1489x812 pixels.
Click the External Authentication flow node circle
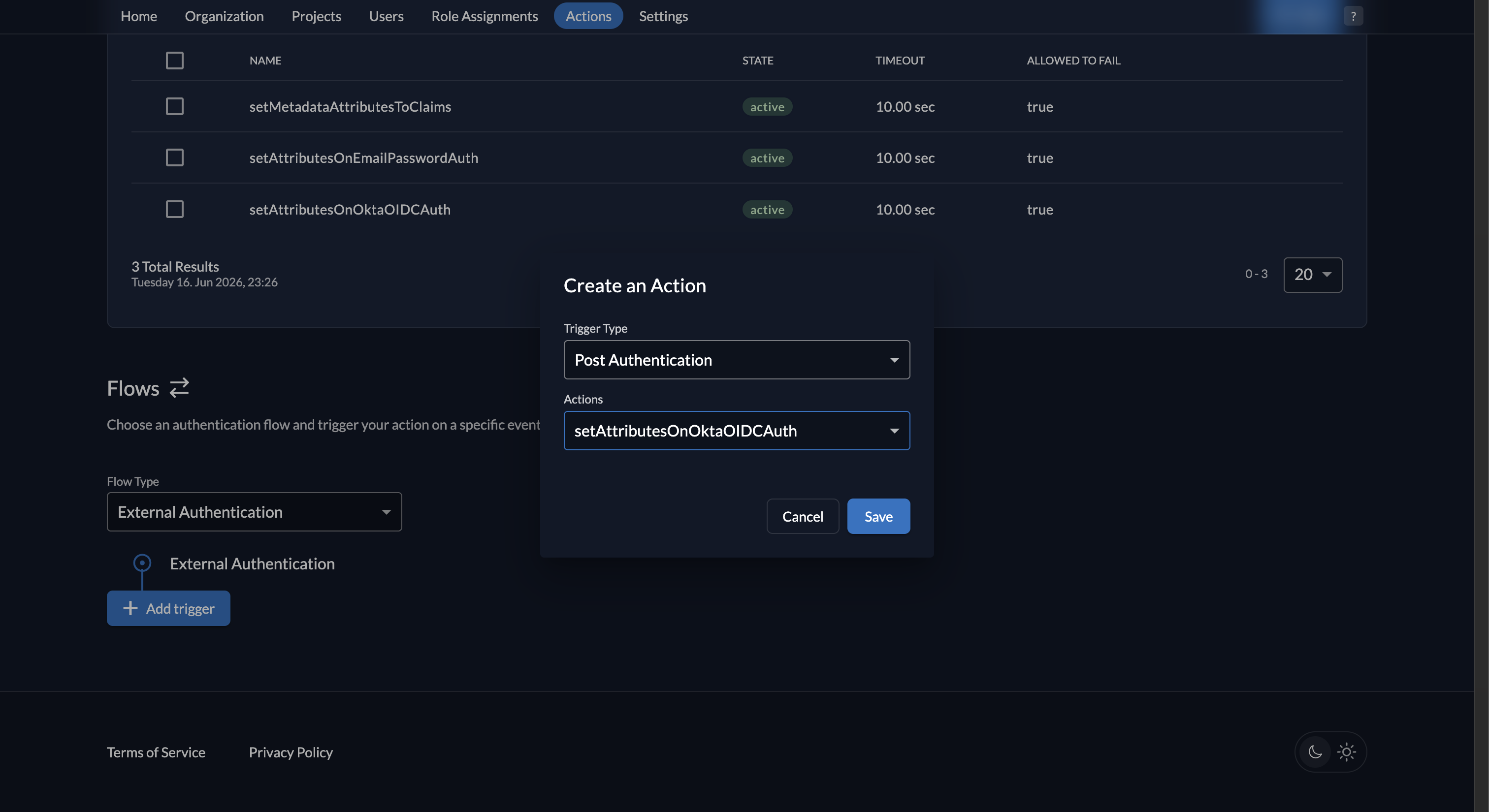(x=142, y=562)
